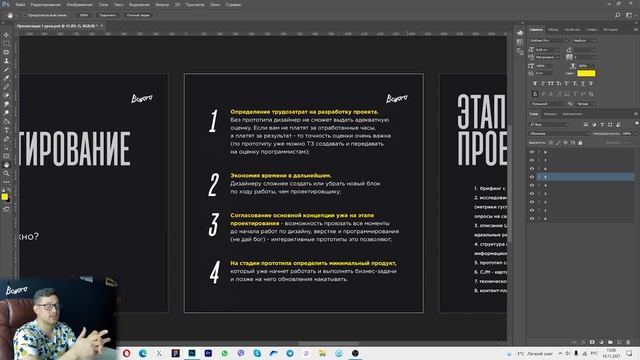The image size is (640, 360).
Task: Select the Rectangular Marquee tool
Action: 6,44
